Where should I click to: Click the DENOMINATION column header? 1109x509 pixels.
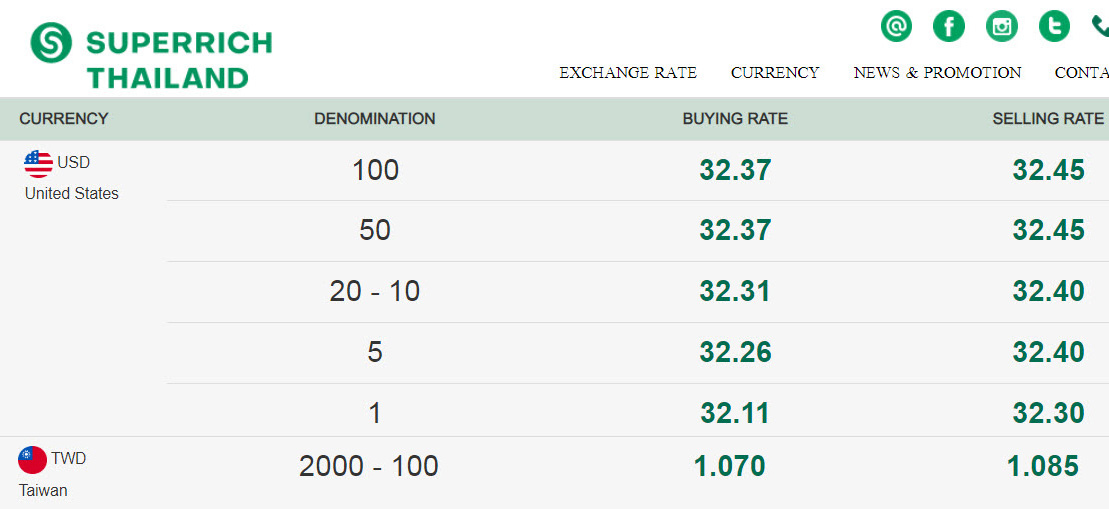375,119
